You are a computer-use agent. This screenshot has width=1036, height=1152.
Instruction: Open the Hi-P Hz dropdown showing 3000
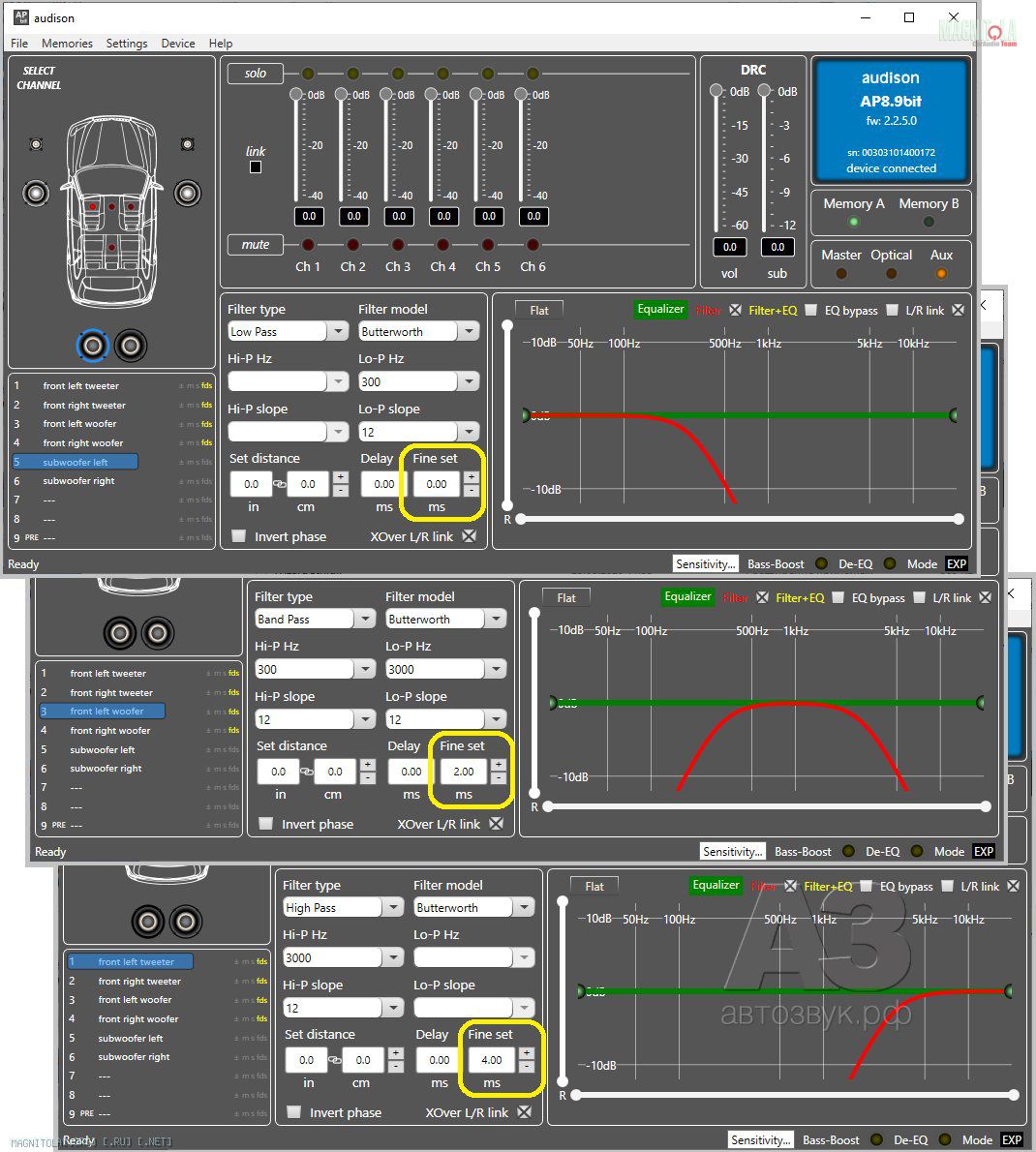click(343, 957)
